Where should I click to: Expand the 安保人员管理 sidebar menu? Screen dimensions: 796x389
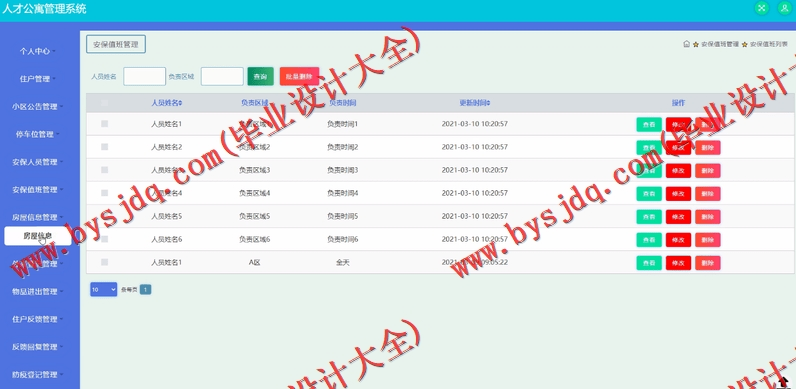point(38,162)
